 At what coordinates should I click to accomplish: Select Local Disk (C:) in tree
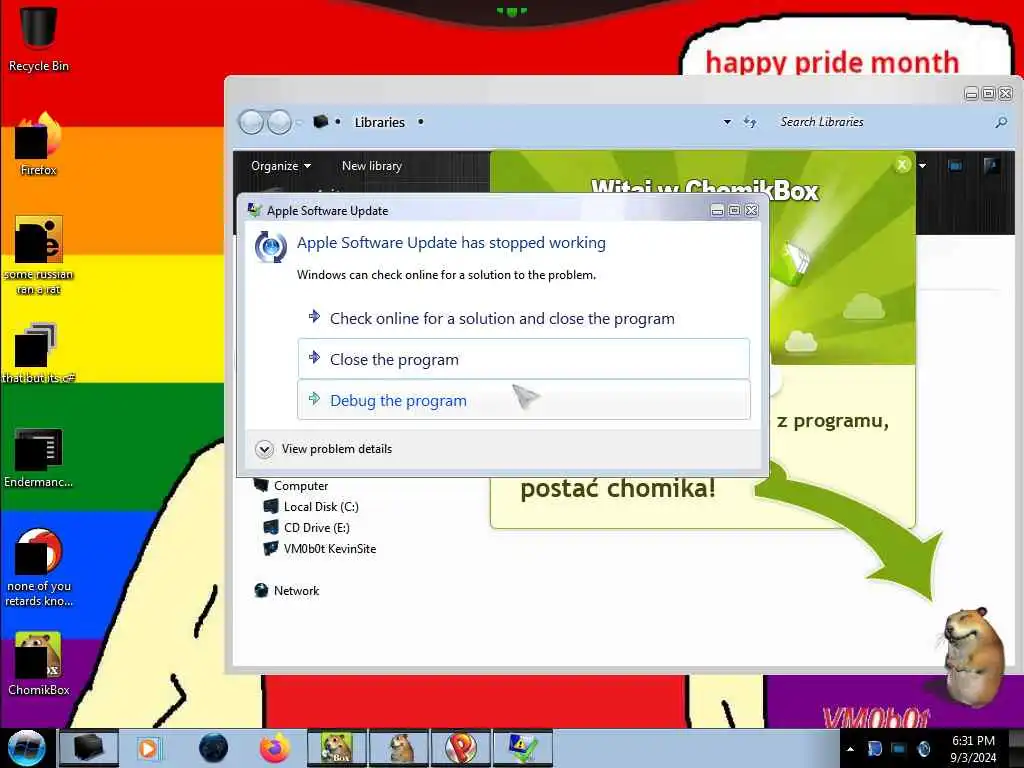point(311,507)
